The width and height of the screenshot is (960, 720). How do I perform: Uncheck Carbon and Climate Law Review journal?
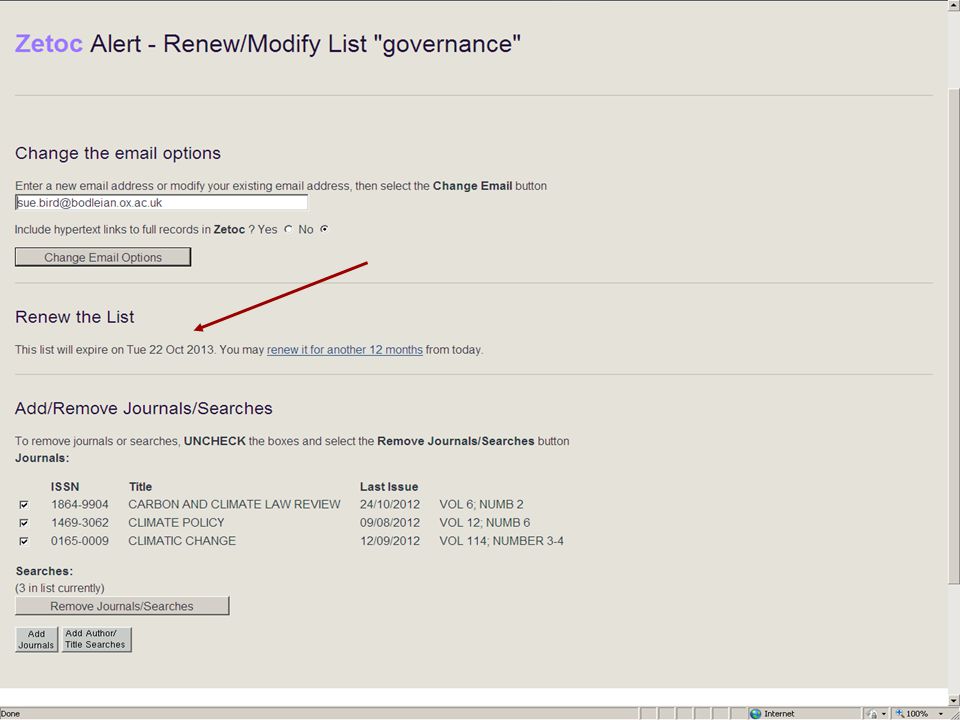(24, 504)
